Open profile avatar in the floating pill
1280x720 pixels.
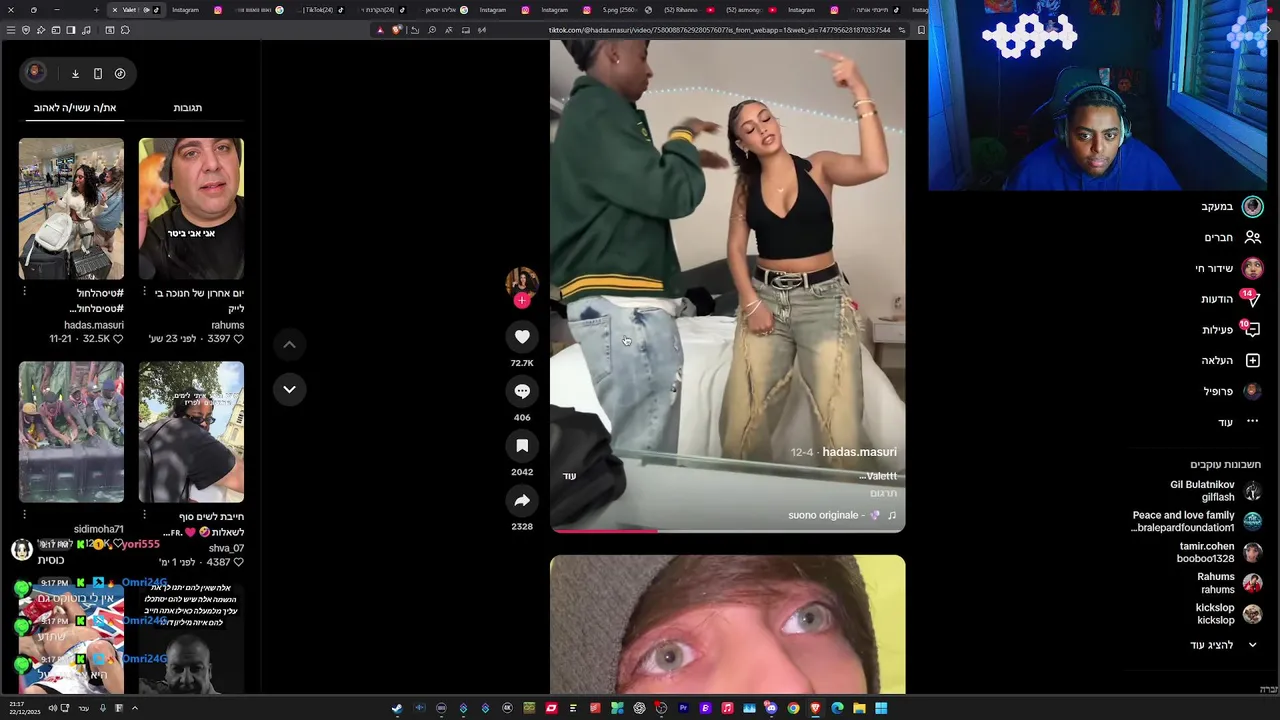[35, 72]
